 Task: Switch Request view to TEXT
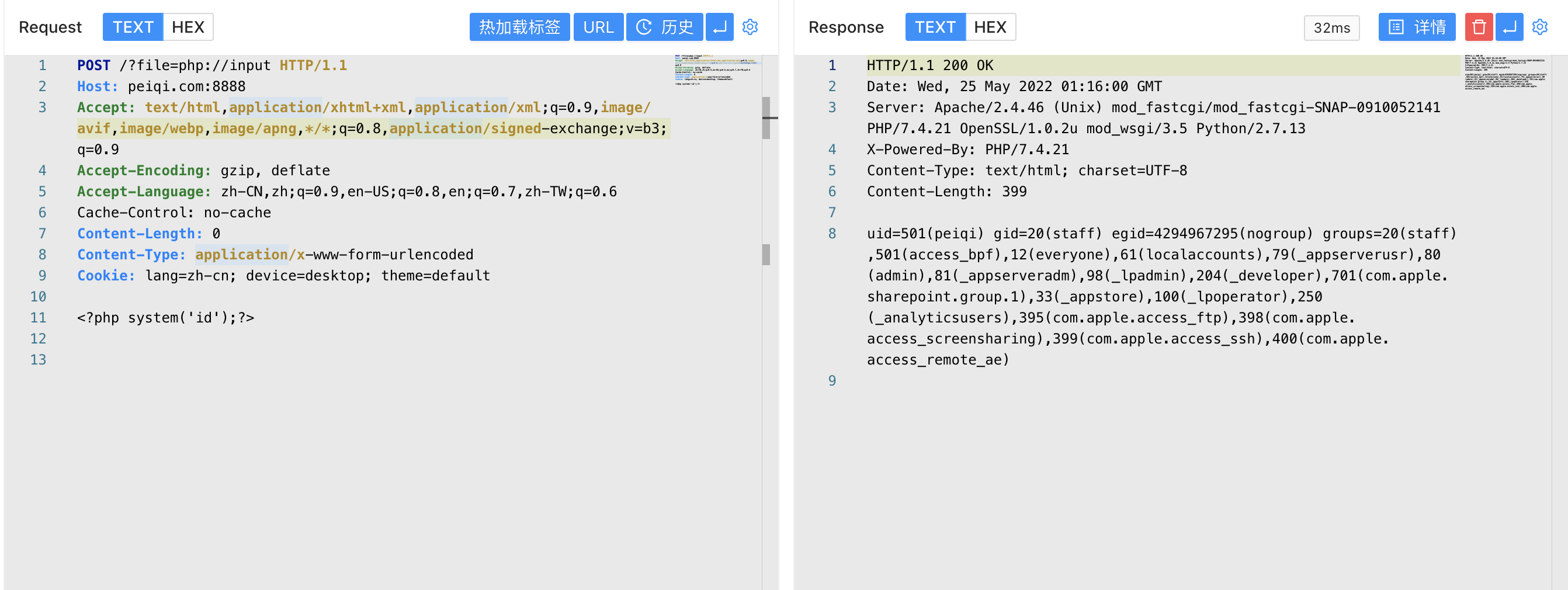point(133,27)
